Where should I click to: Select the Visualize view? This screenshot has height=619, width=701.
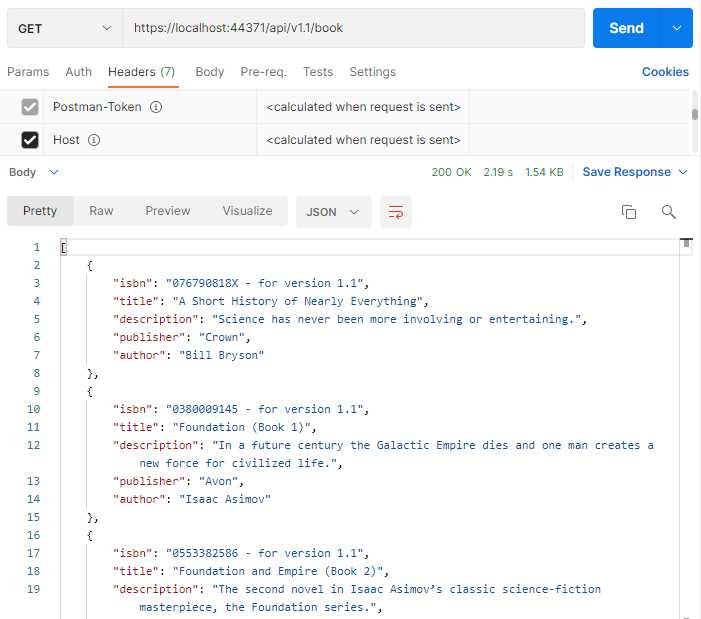tap(247, 211)
